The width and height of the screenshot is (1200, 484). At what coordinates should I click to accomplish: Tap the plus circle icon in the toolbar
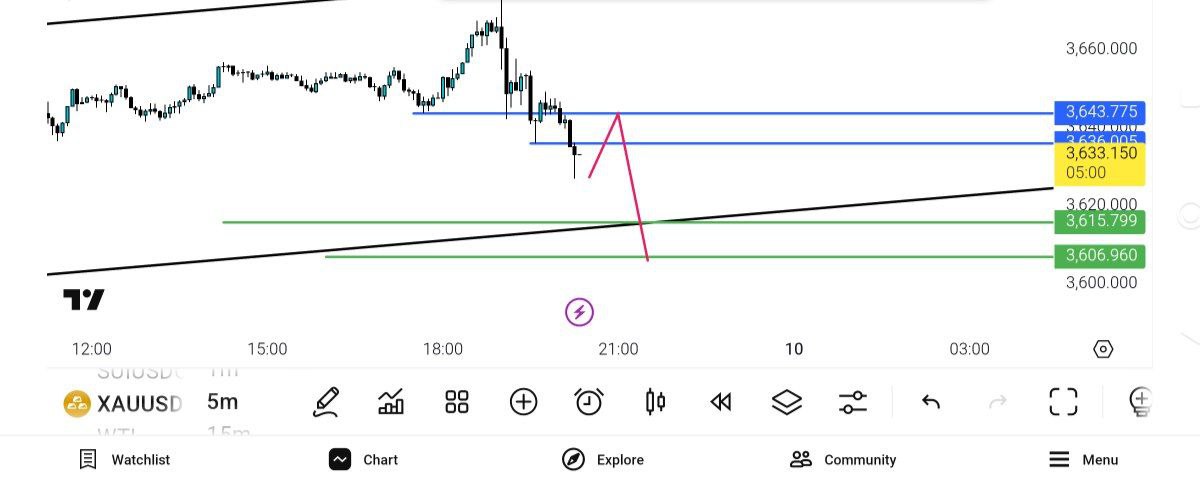coord(523,402)
